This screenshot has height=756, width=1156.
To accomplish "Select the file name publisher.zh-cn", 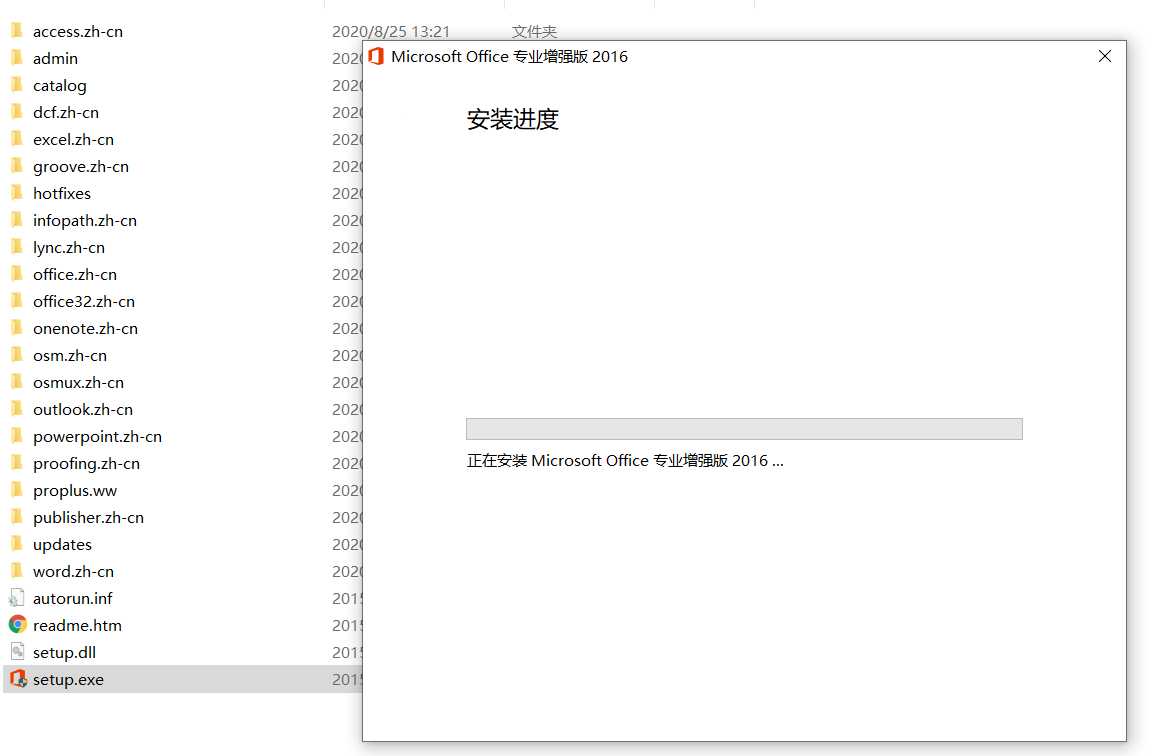I will (x=88, y=518).
